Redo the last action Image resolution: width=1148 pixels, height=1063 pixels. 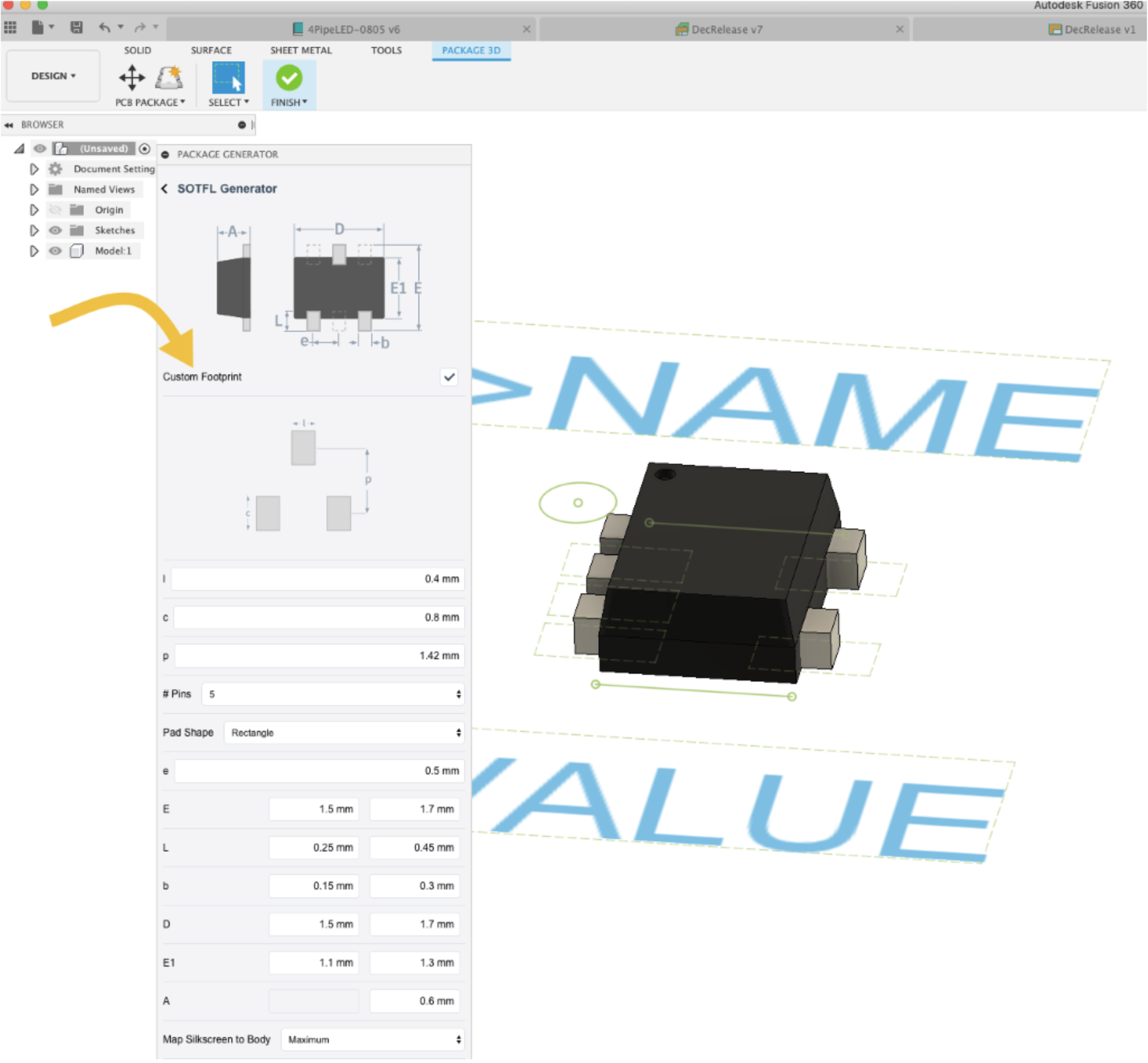140,28
